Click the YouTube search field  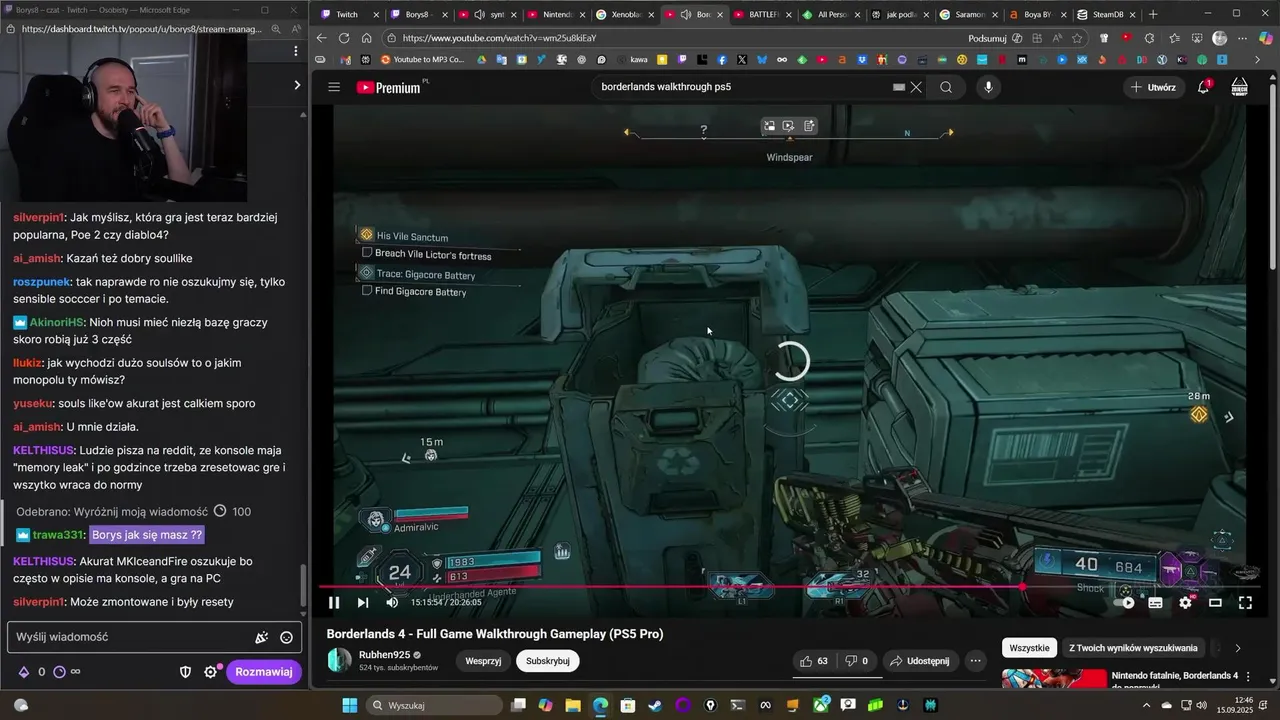pyautogui.click(x=745, y=87)
